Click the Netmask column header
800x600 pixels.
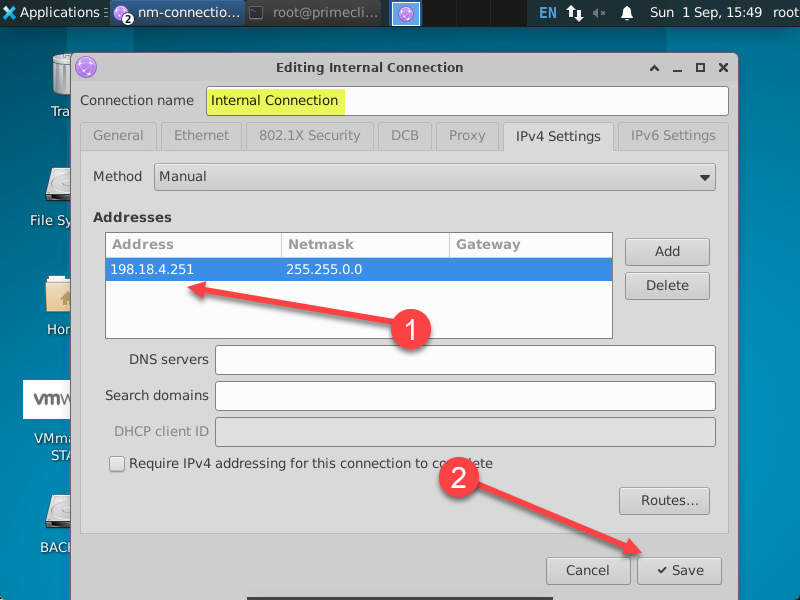[365, 245]
